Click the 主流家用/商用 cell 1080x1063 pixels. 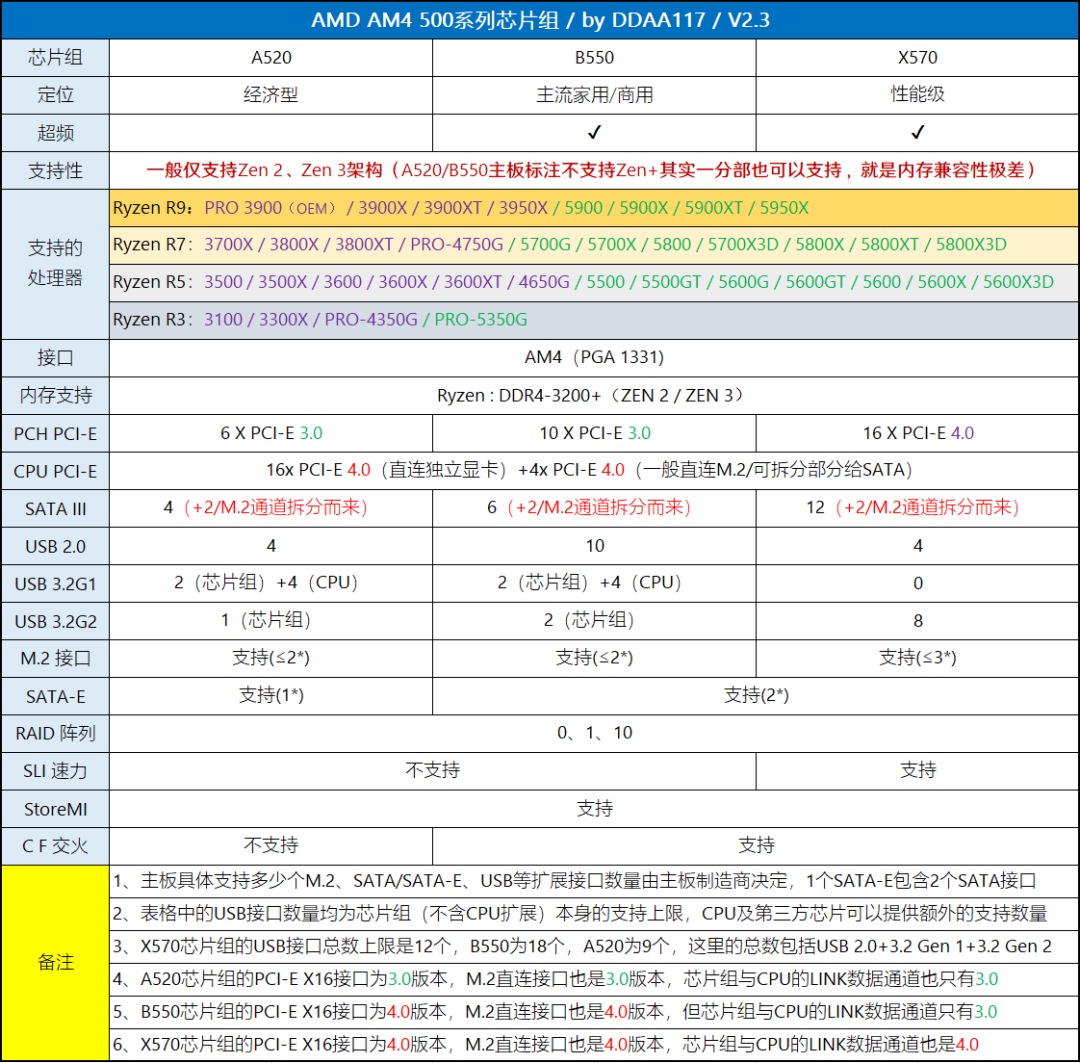tap(594, 95)
